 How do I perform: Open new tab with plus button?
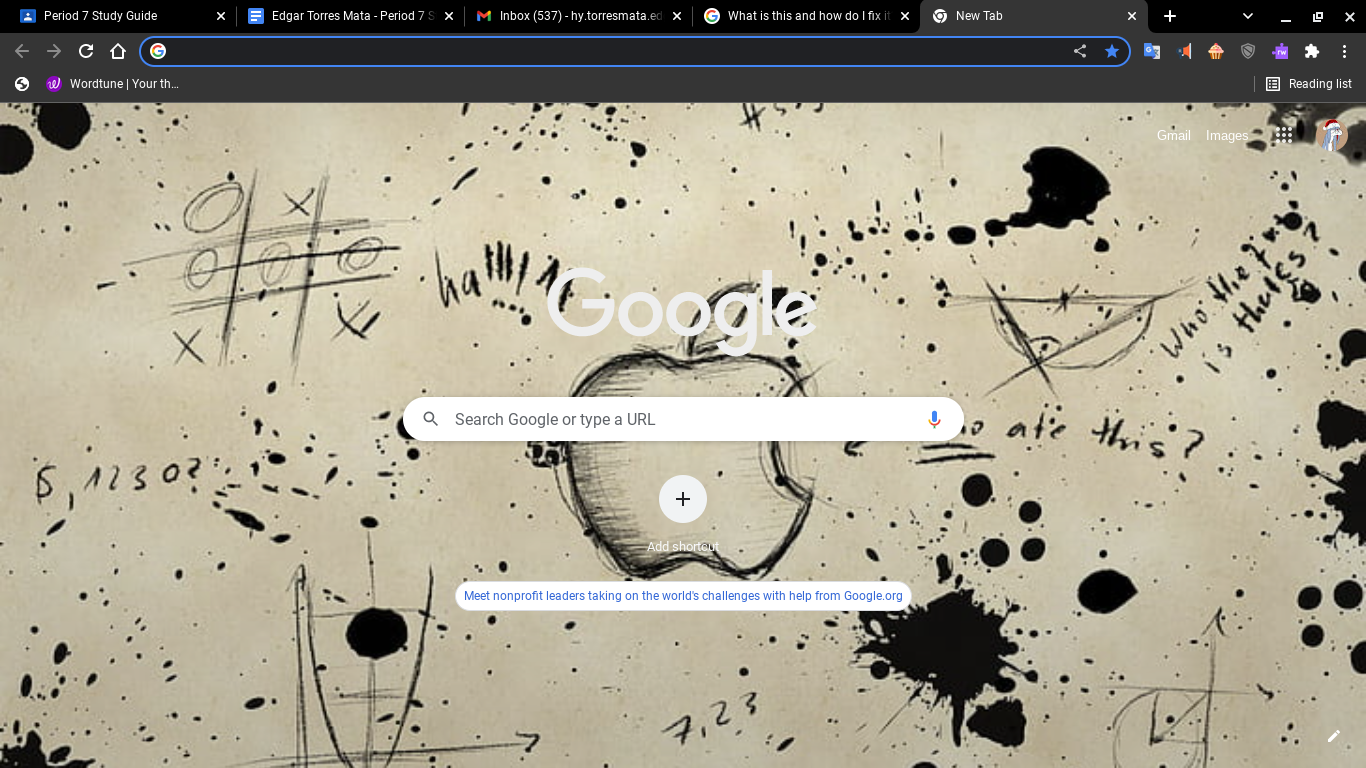point(1170,16)
